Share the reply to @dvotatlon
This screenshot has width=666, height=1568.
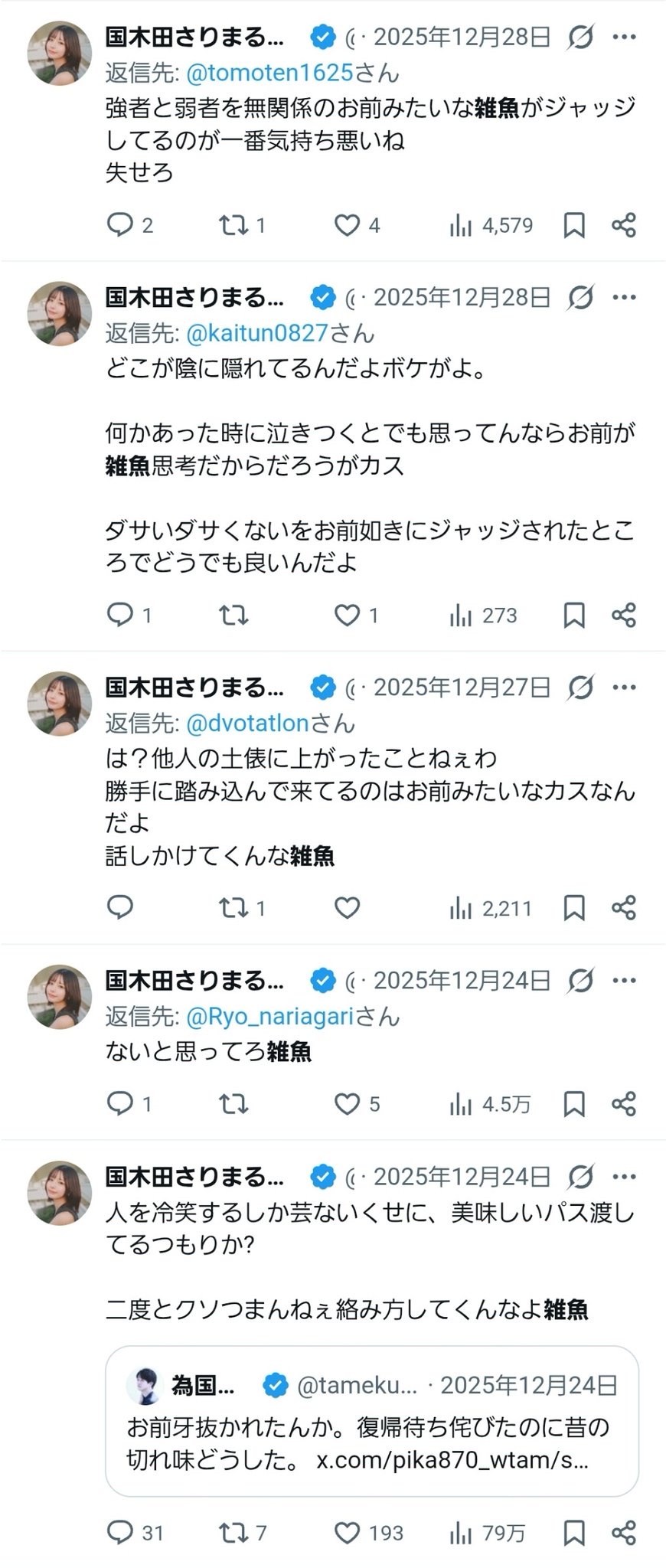(x=624, y=908)
